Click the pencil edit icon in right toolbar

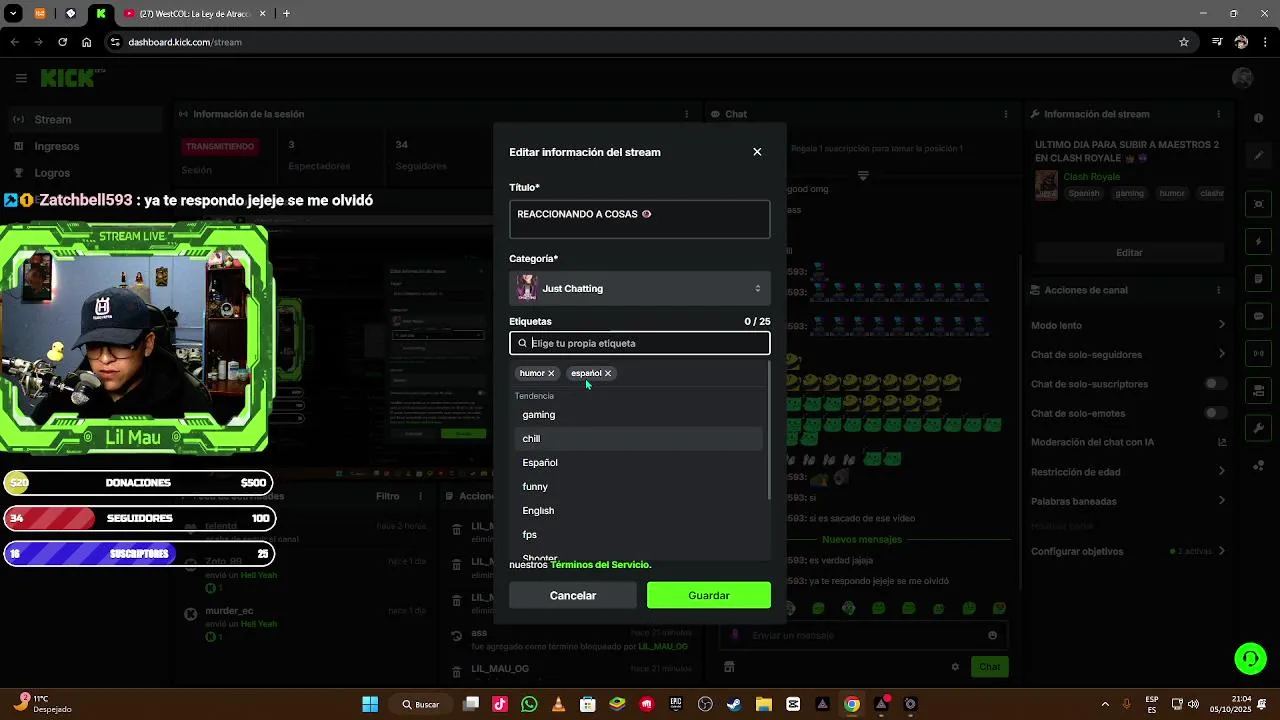point(1259,156)
